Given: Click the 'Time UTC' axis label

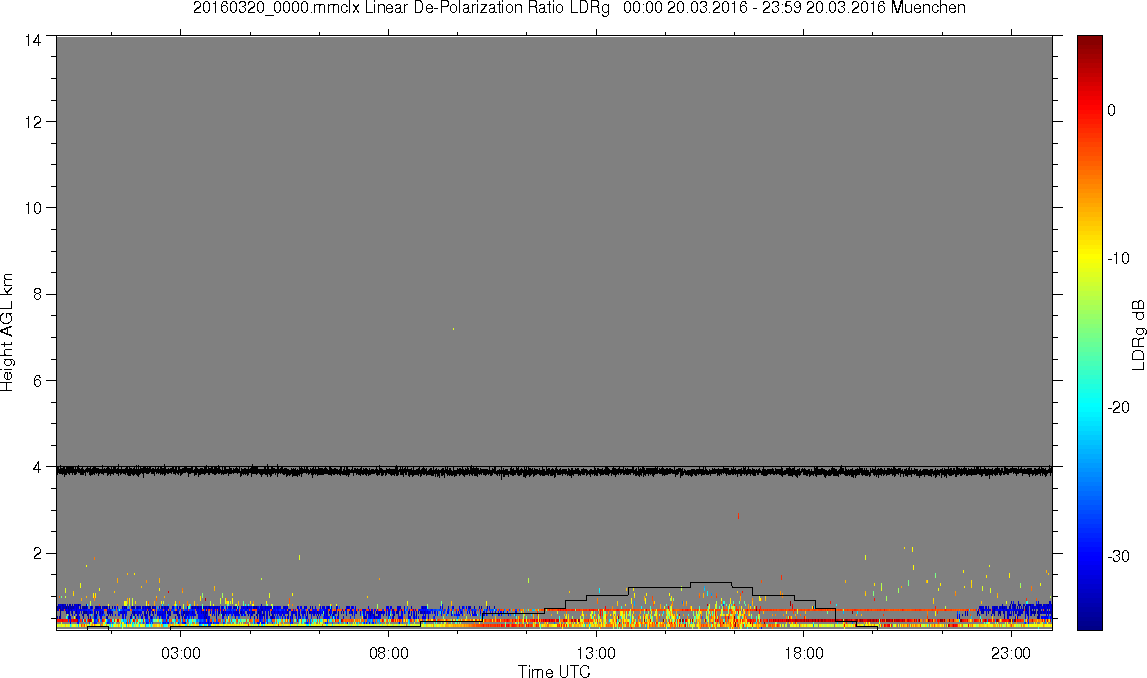Looking at the screenshot, I should tap(554, 670).
